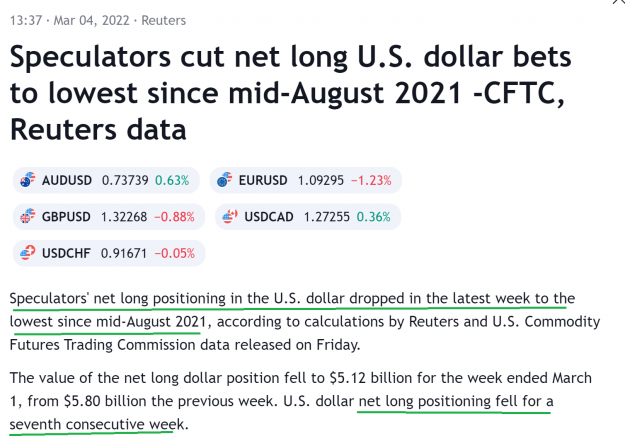
Task: Click the EURUSD −1.23% change value
Action: pos(371,180)
